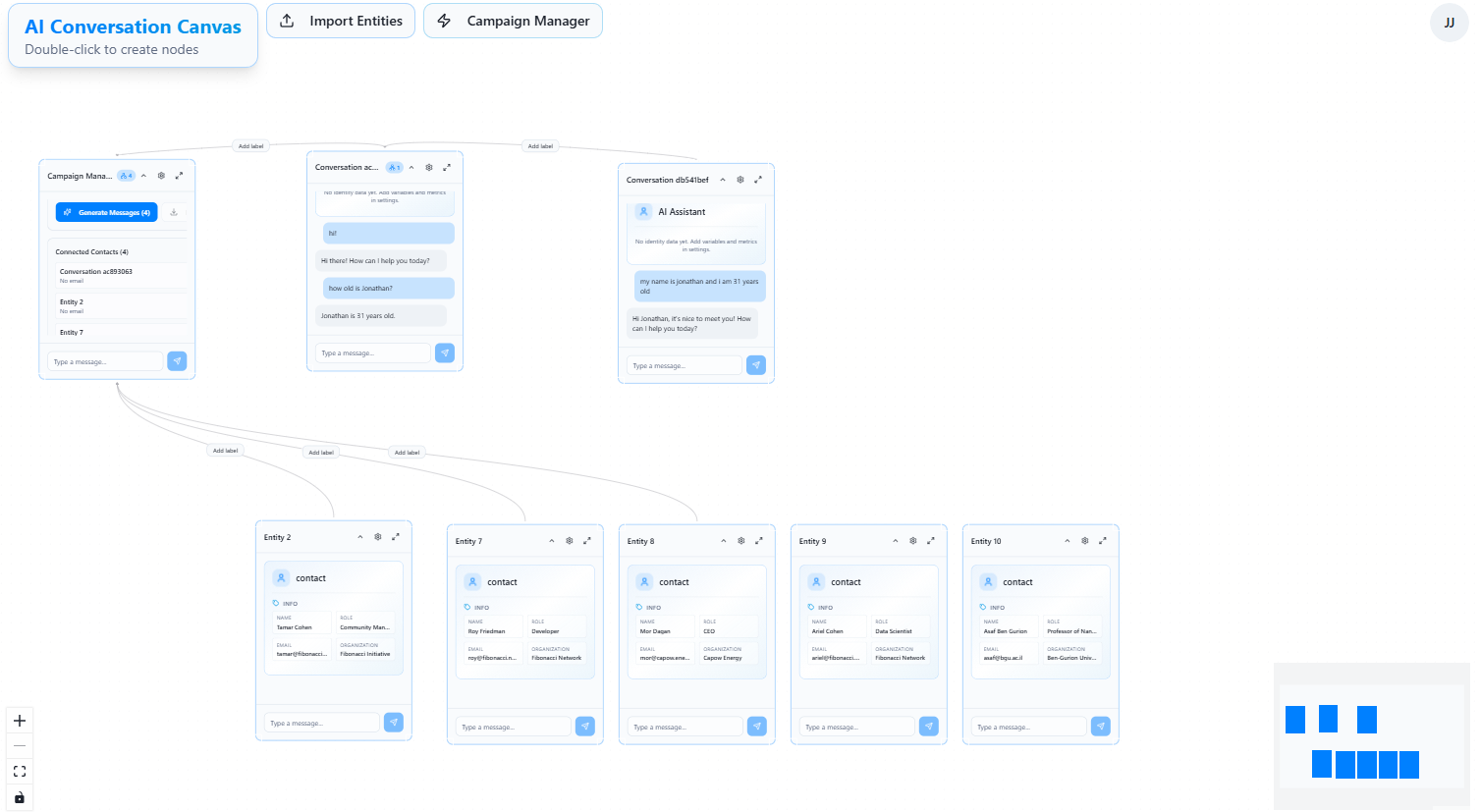Open settings gear of Entity 8
Image resolution: width=1480 pixels, height=812 pixels.
[741, 541]
